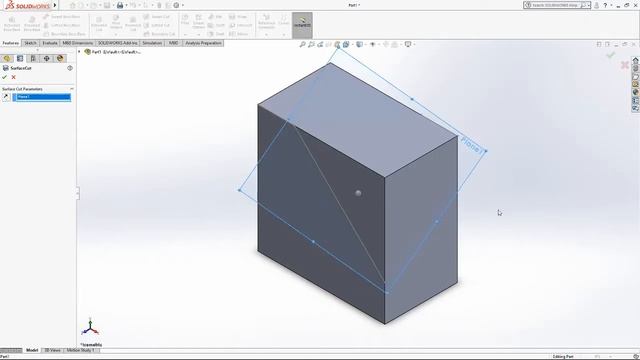
Task: Open Design Library in task pane
Action: coord(636,69)
